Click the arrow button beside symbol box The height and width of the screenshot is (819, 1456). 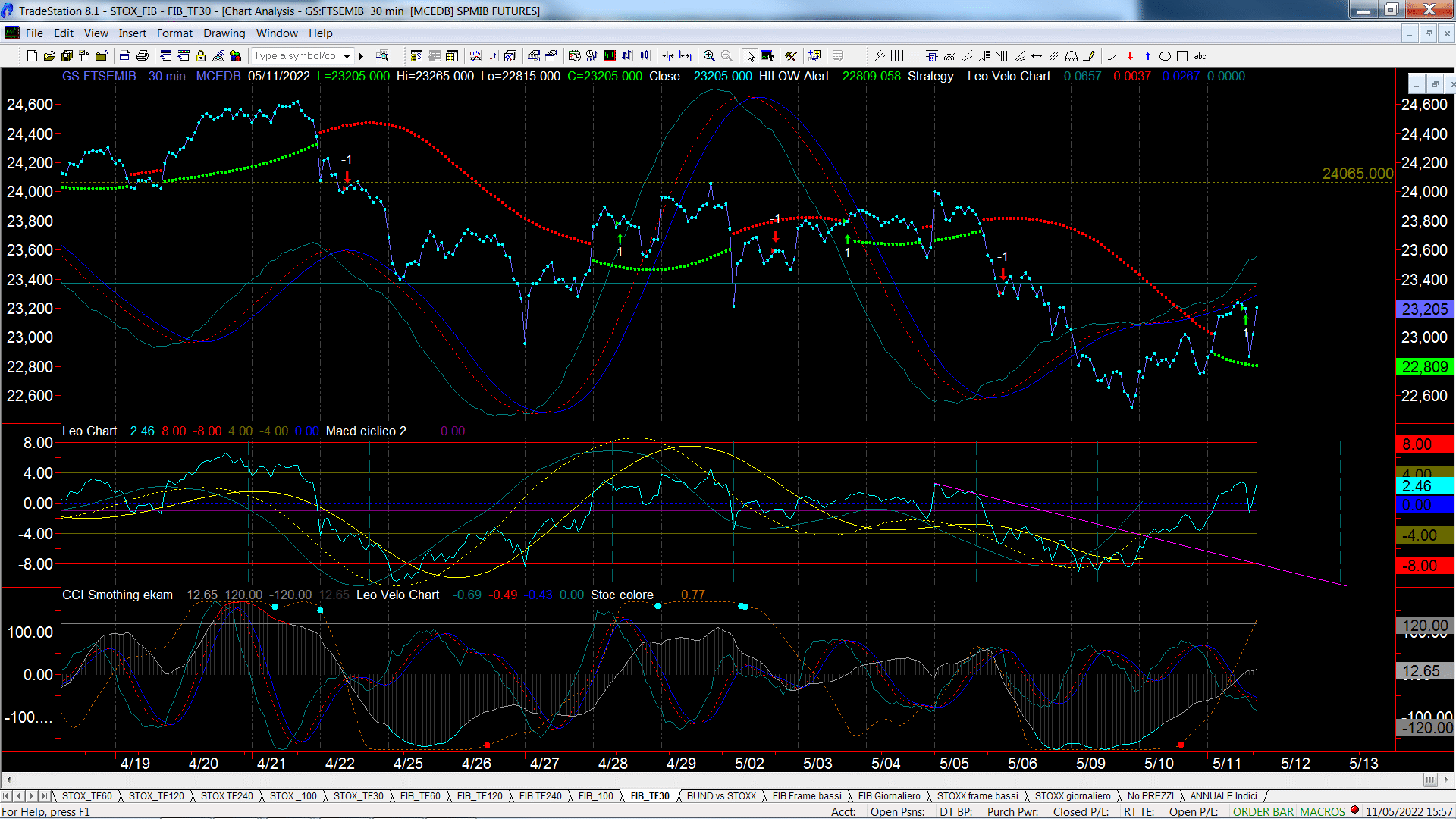(x=361, y=55)
